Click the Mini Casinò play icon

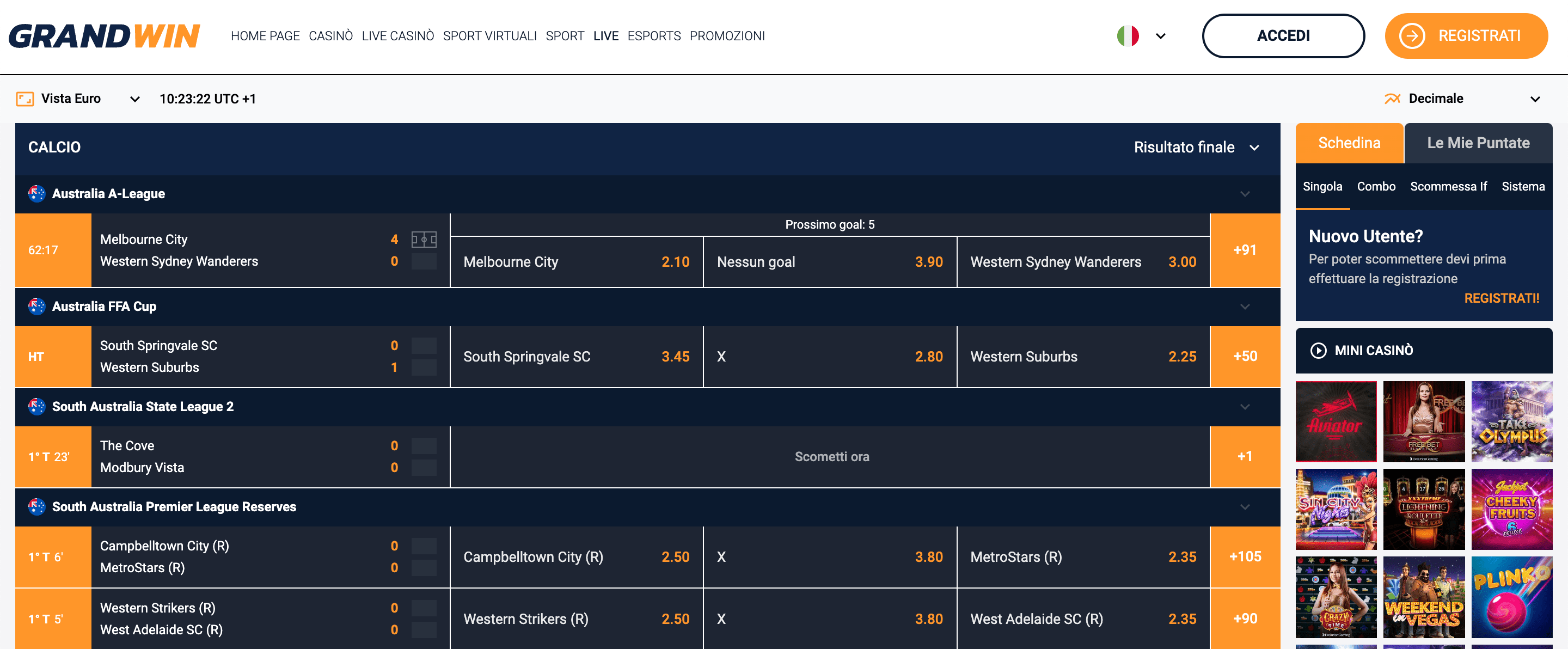tap(1319, 351)
